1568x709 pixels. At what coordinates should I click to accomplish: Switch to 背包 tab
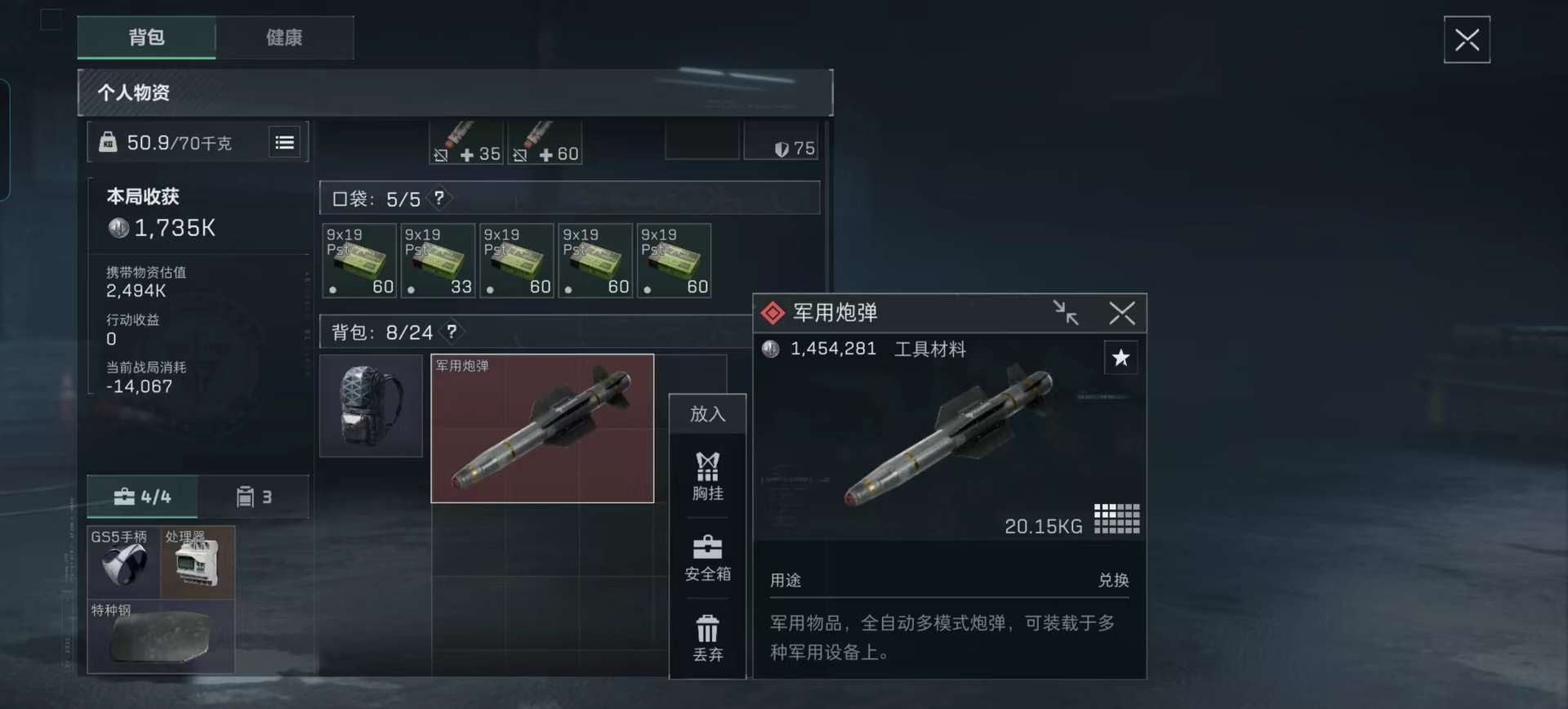click(x=146, y=38)
